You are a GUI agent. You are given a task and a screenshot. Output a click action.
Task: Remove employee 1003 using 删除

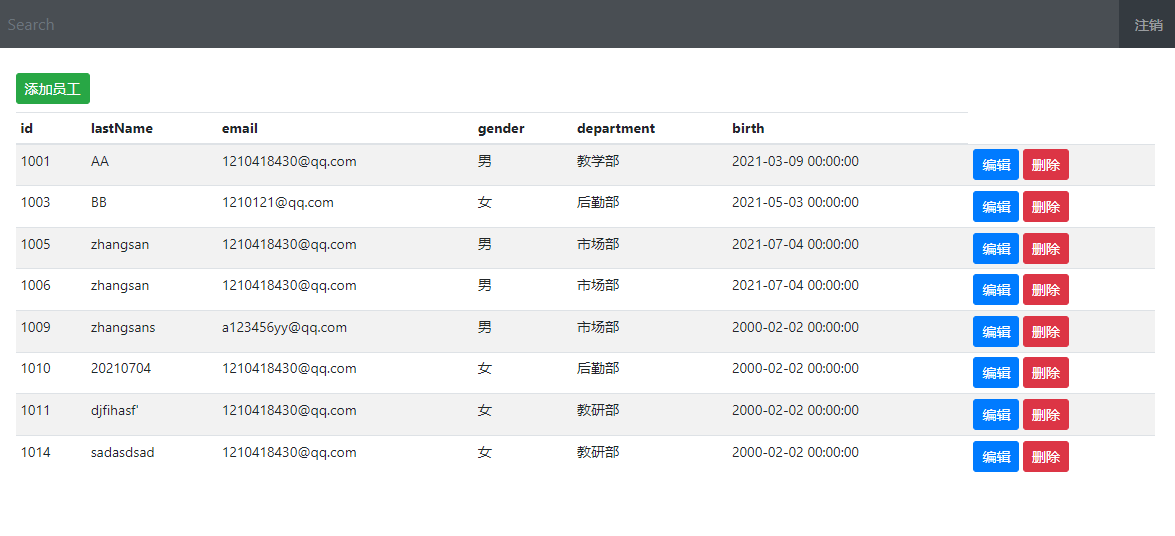point(1045,207)
